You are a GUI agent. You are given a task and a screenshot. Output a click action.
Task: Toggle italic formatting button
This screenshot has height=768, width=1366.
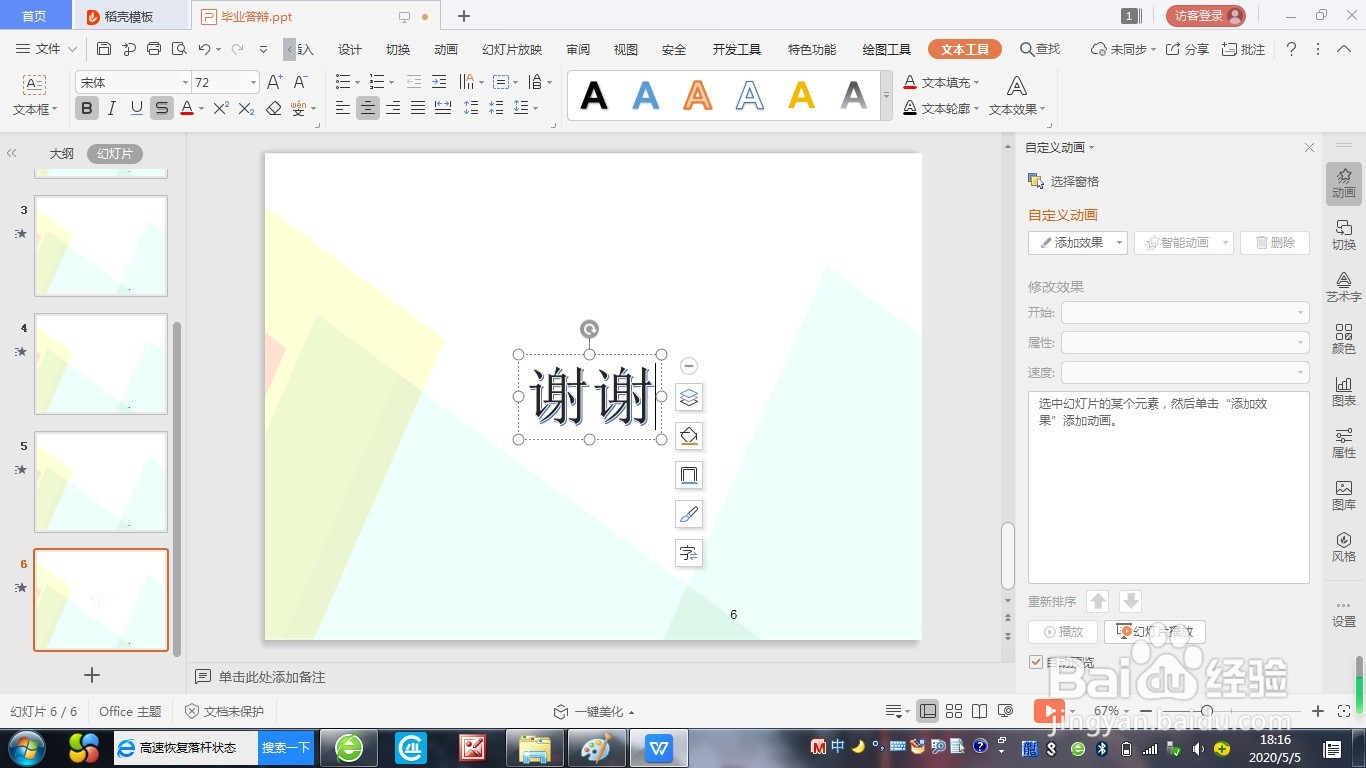(x=112, y=108)
